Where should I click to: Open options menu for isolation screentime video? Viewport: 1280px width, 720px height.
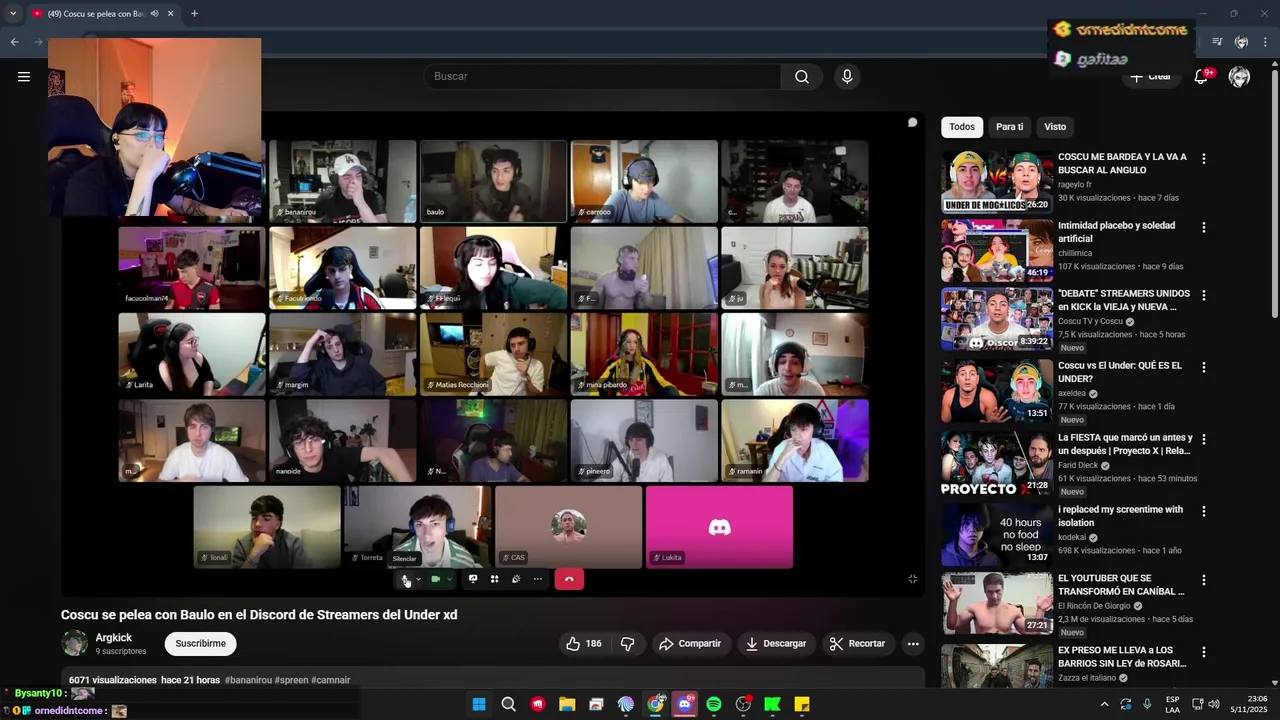coord(1203,511)
